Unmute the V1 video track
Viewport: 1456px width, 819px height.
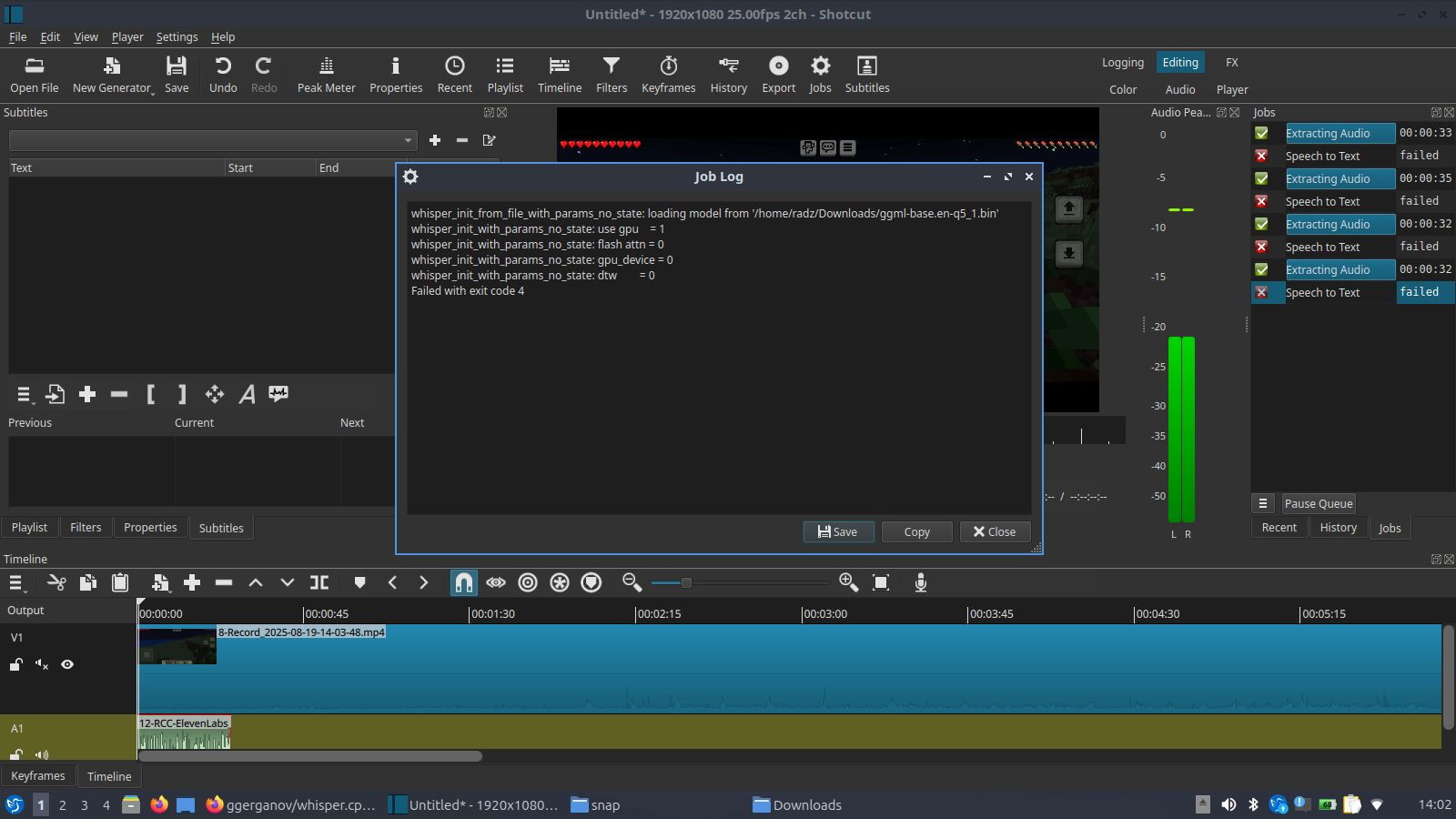point(41,665)
